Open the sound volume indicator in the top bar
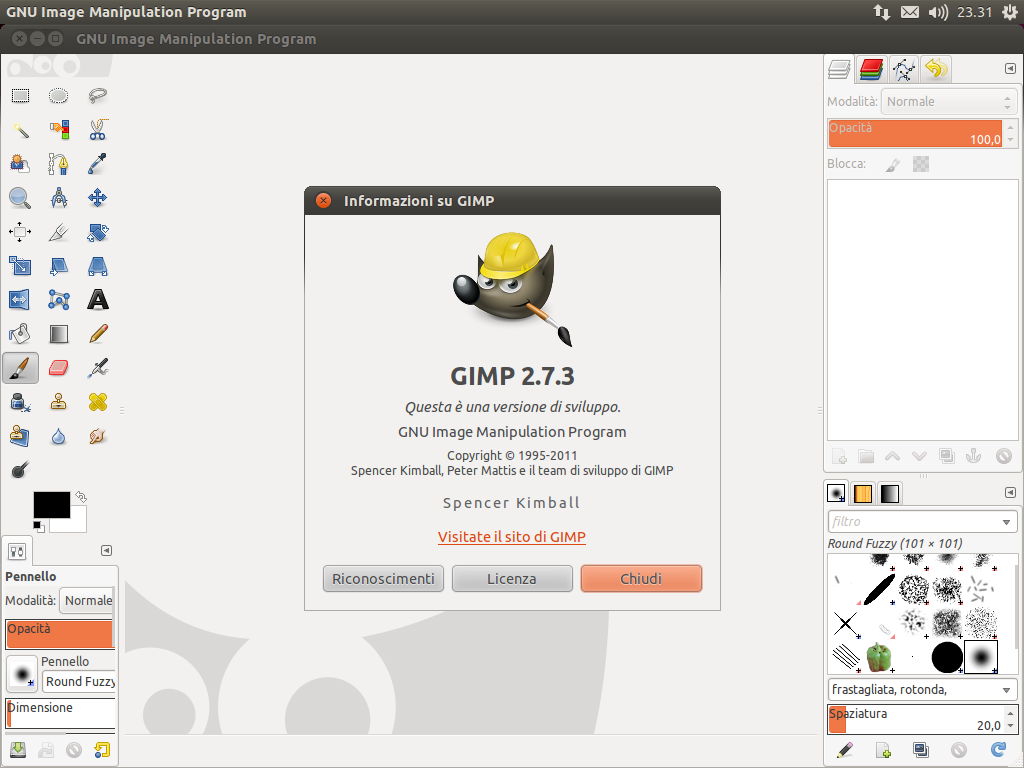This screenshot has height=768, width=1024. 938,12
